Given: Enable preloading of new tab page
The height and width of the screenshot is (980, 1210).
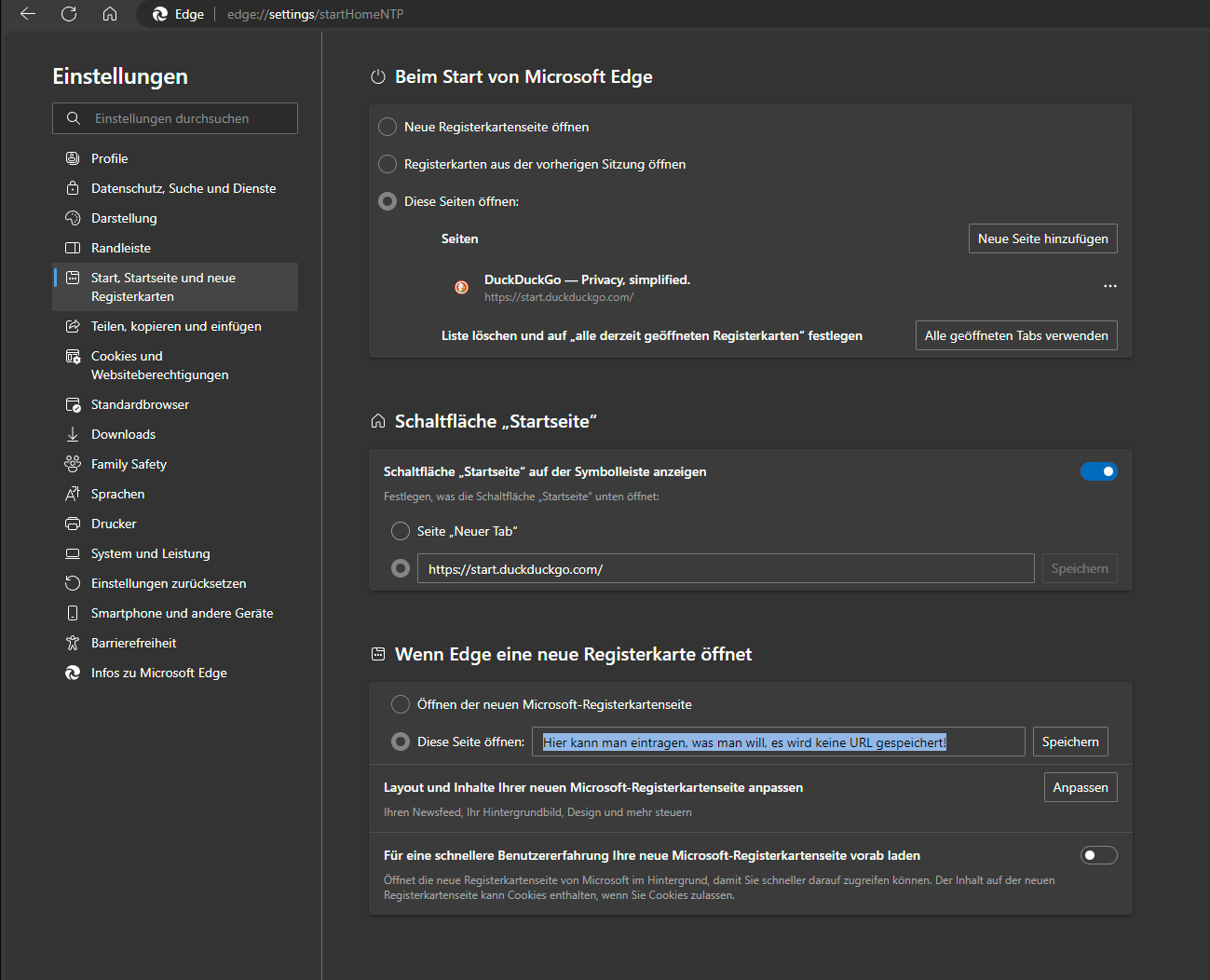Looking at the screenshot, I should [1098, 855].
